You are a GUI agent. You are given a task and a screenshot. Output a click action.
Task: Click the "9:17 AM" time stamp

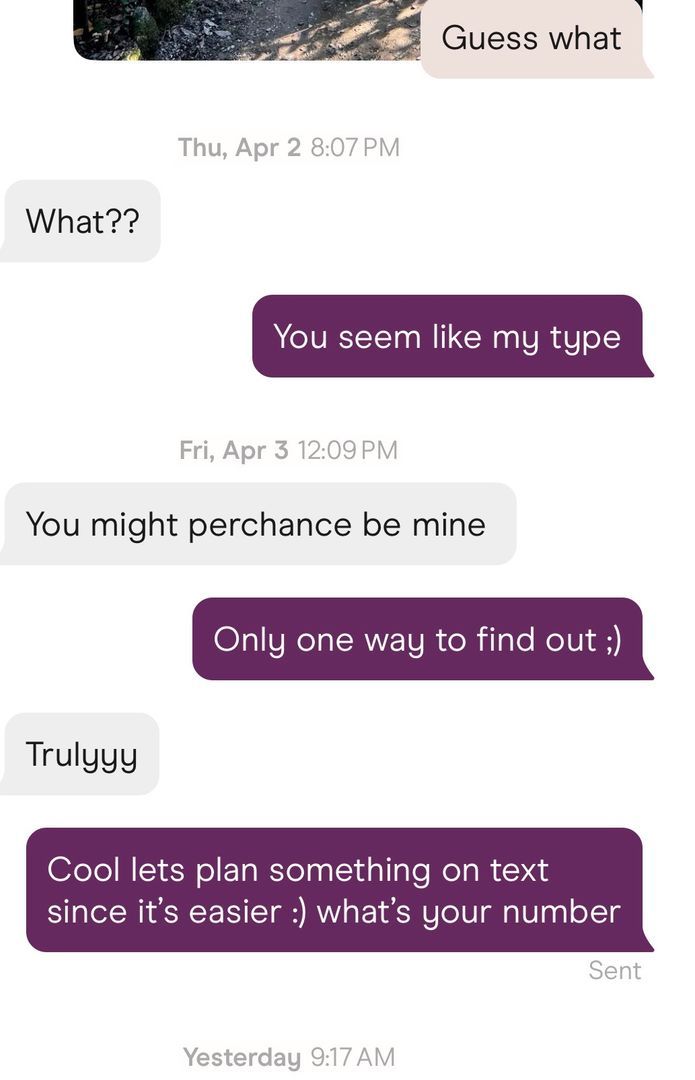353,1057
